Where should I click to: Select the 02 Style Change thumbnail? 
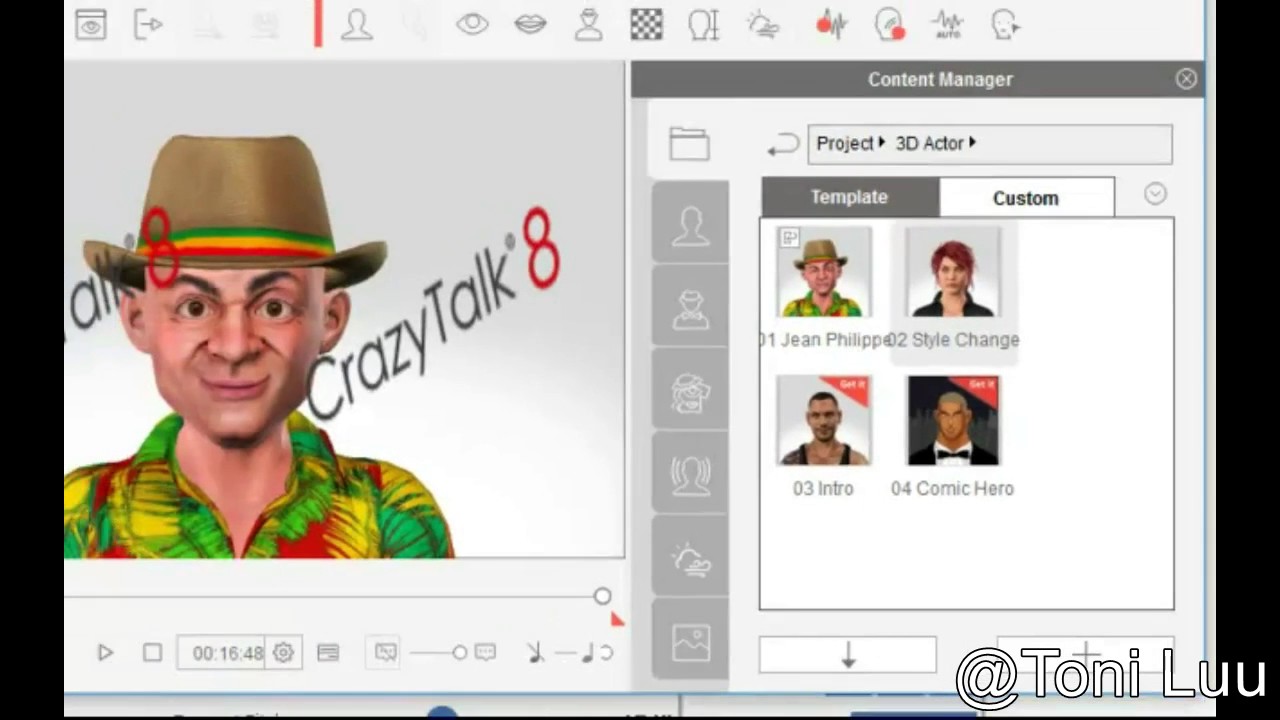[953, 272]
